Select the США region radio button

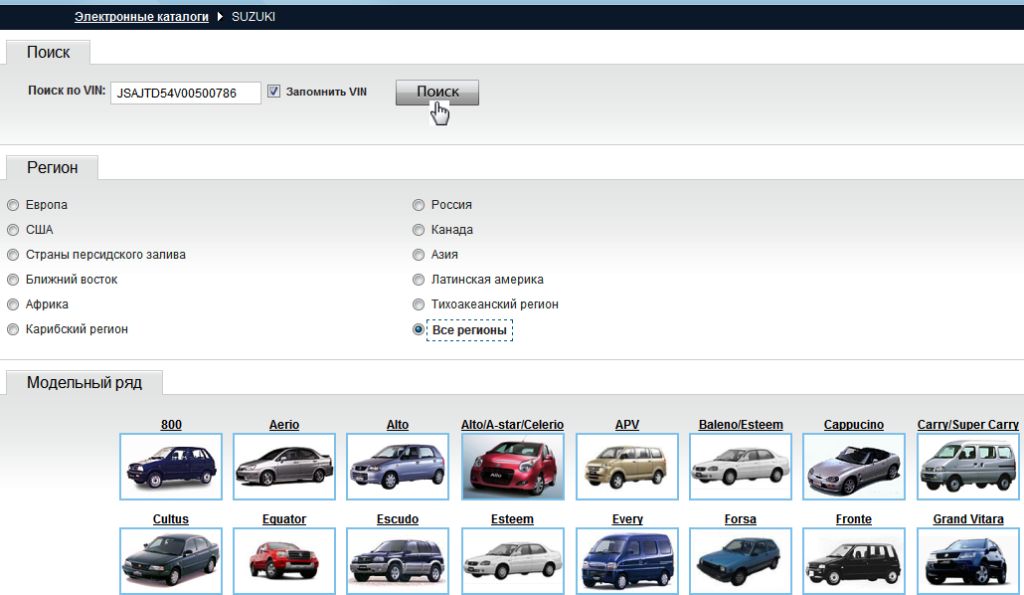point(13,230)
